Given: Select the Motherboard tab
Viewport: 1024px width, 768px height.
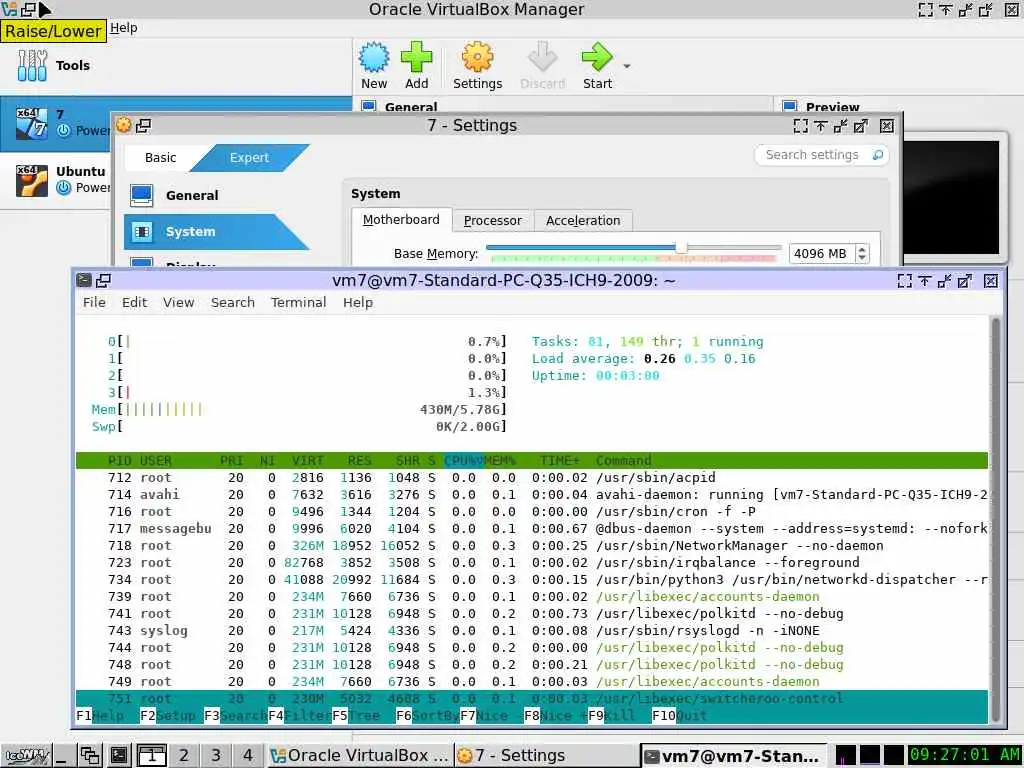Looking at the screenshot, I should pos(401,220).
